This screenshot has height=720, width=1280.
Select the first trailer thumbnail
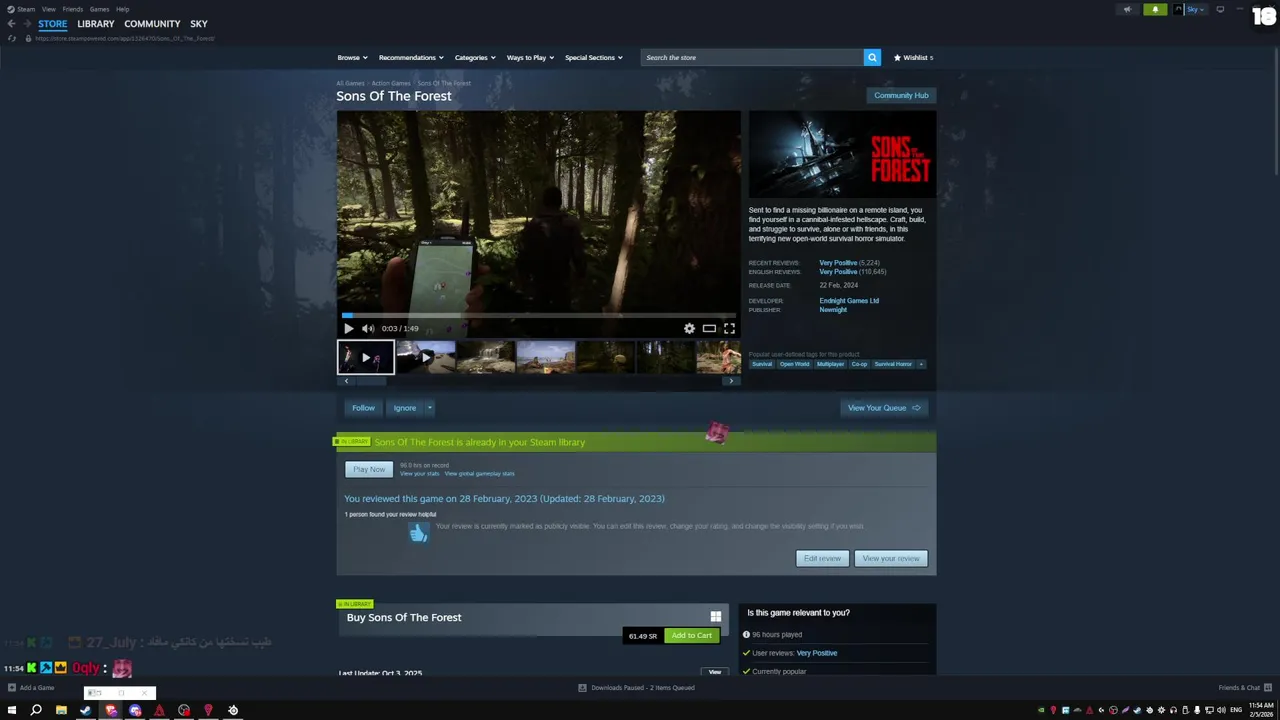(365, 357)
